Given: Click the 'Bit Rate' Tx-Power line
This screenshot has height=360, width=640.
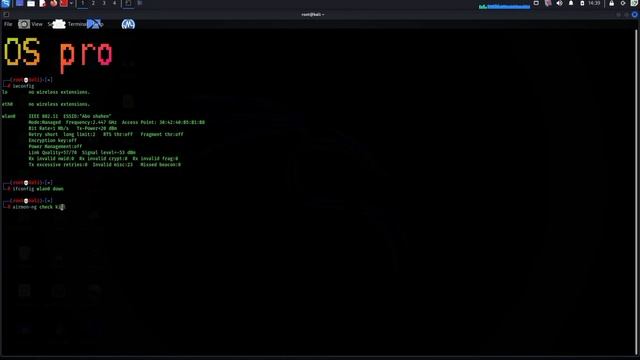Looking at the screenshot, I should (x=73, y=128).
